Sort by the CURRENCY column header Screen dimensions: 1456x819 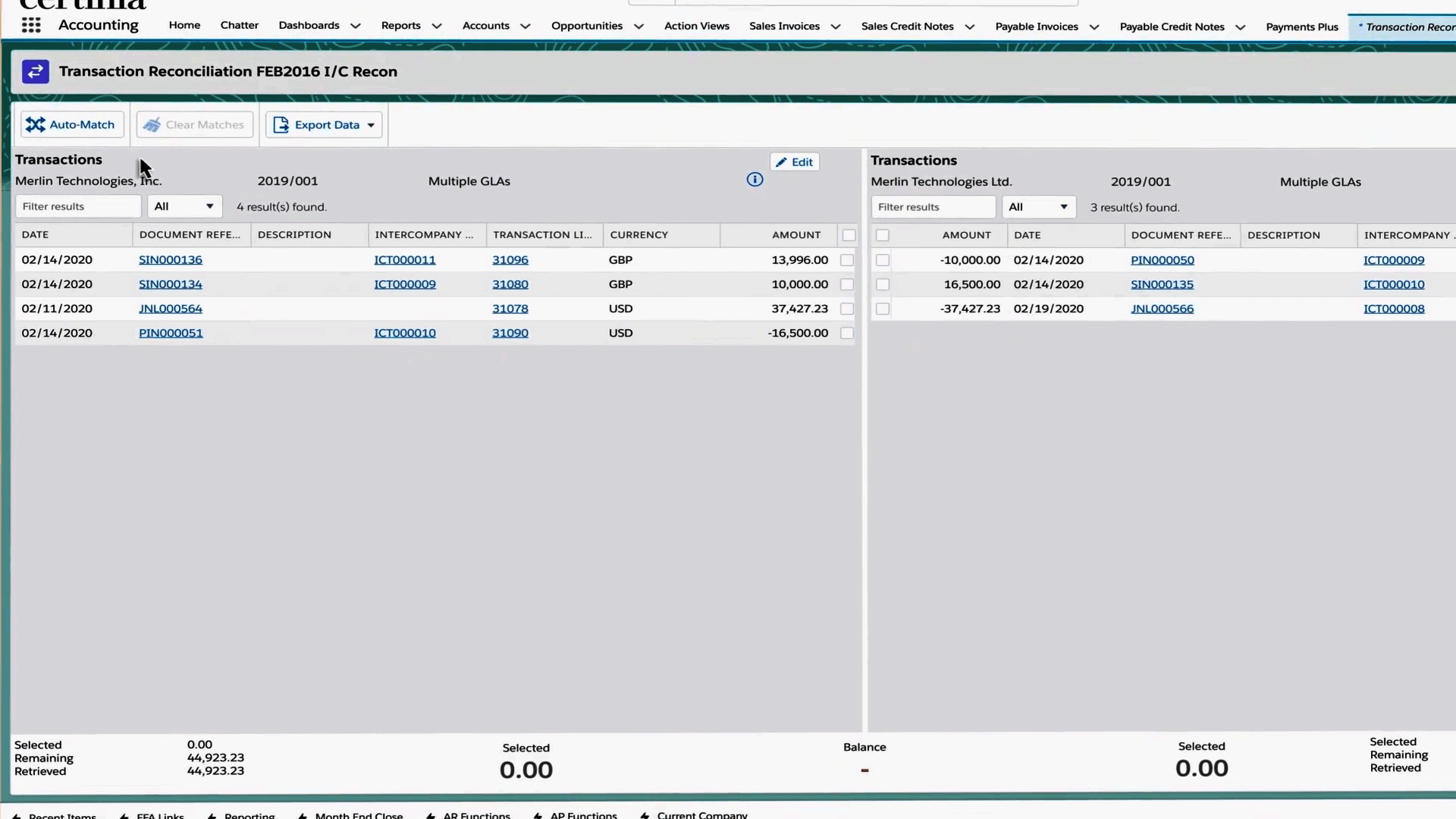tap(639, 235)
